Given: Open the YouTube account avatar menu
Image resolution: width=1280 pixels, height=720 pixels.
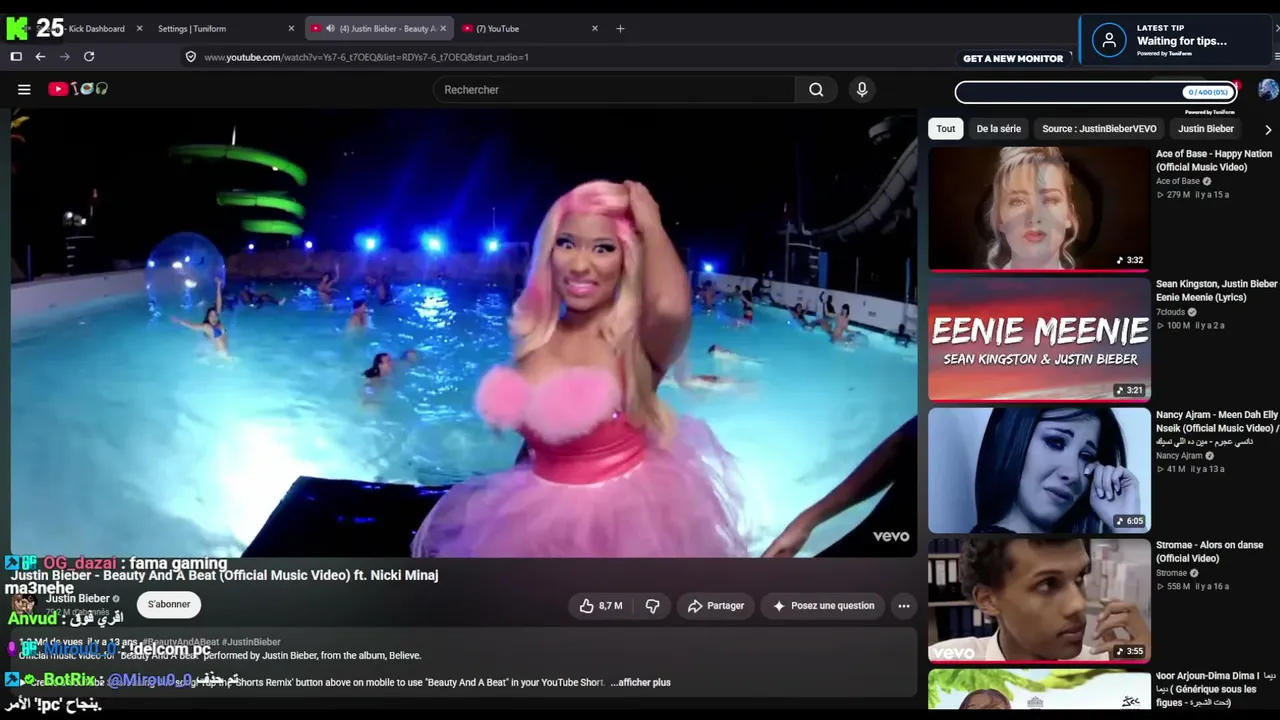Looking at the screenshot, I should click(x=1268, y=90).
